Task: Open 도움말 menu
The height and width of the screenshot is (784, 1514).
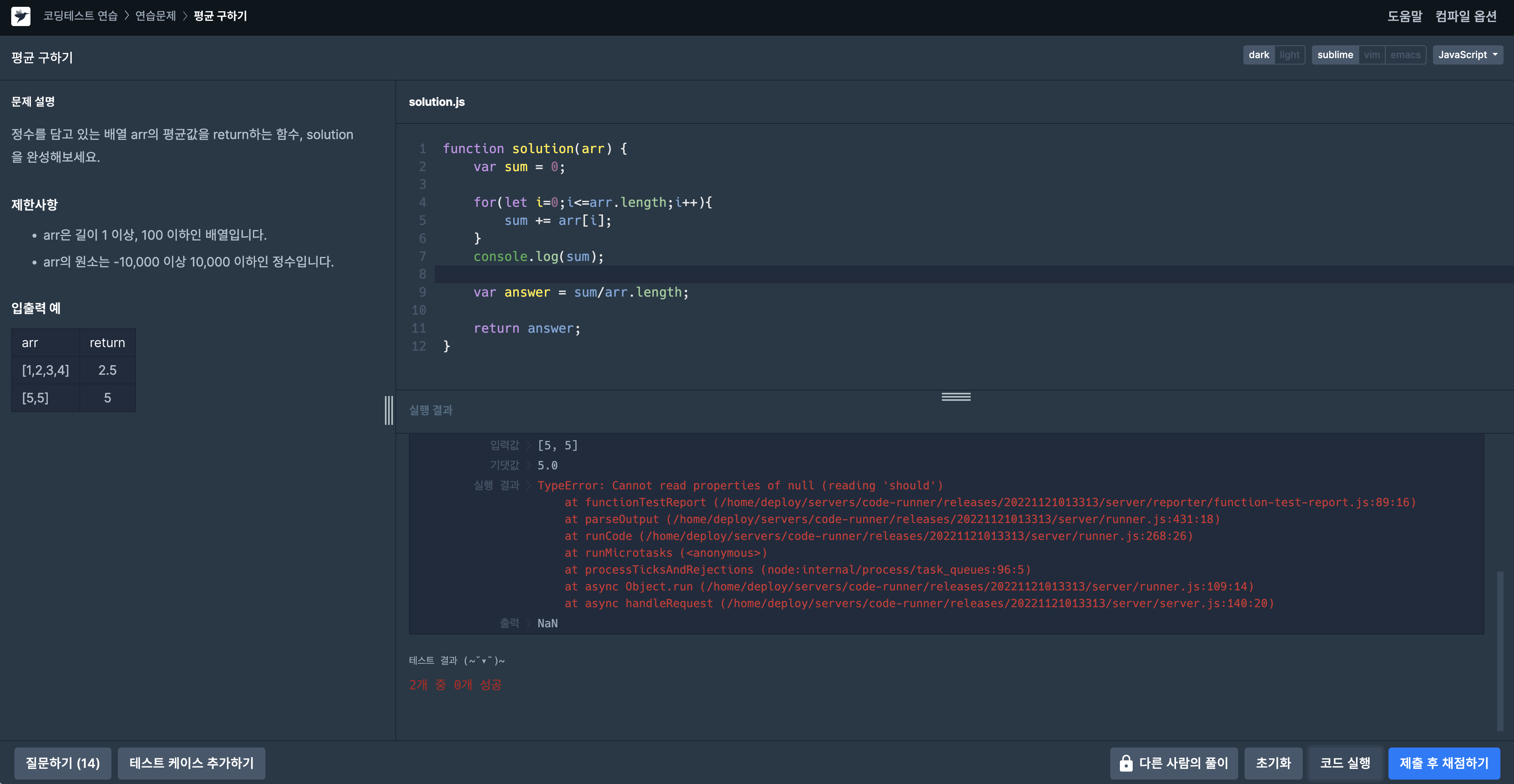Action: pos(1405,16)
